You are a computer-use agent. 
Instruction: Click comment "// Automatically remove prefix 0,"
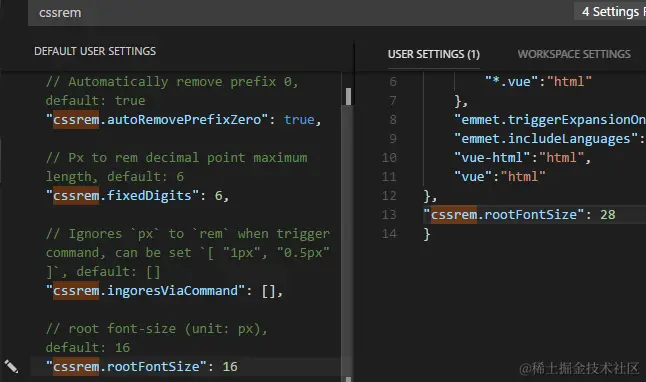(x=172, y=82)
